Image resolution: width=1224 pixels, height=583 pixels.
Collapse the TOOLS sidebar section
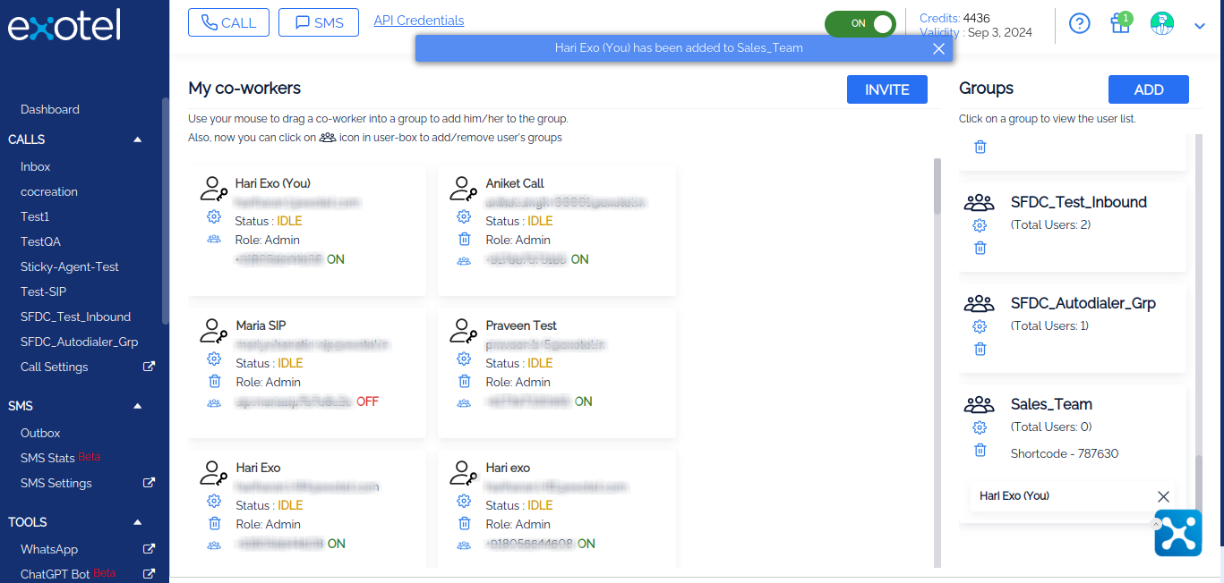pos(138,522)
